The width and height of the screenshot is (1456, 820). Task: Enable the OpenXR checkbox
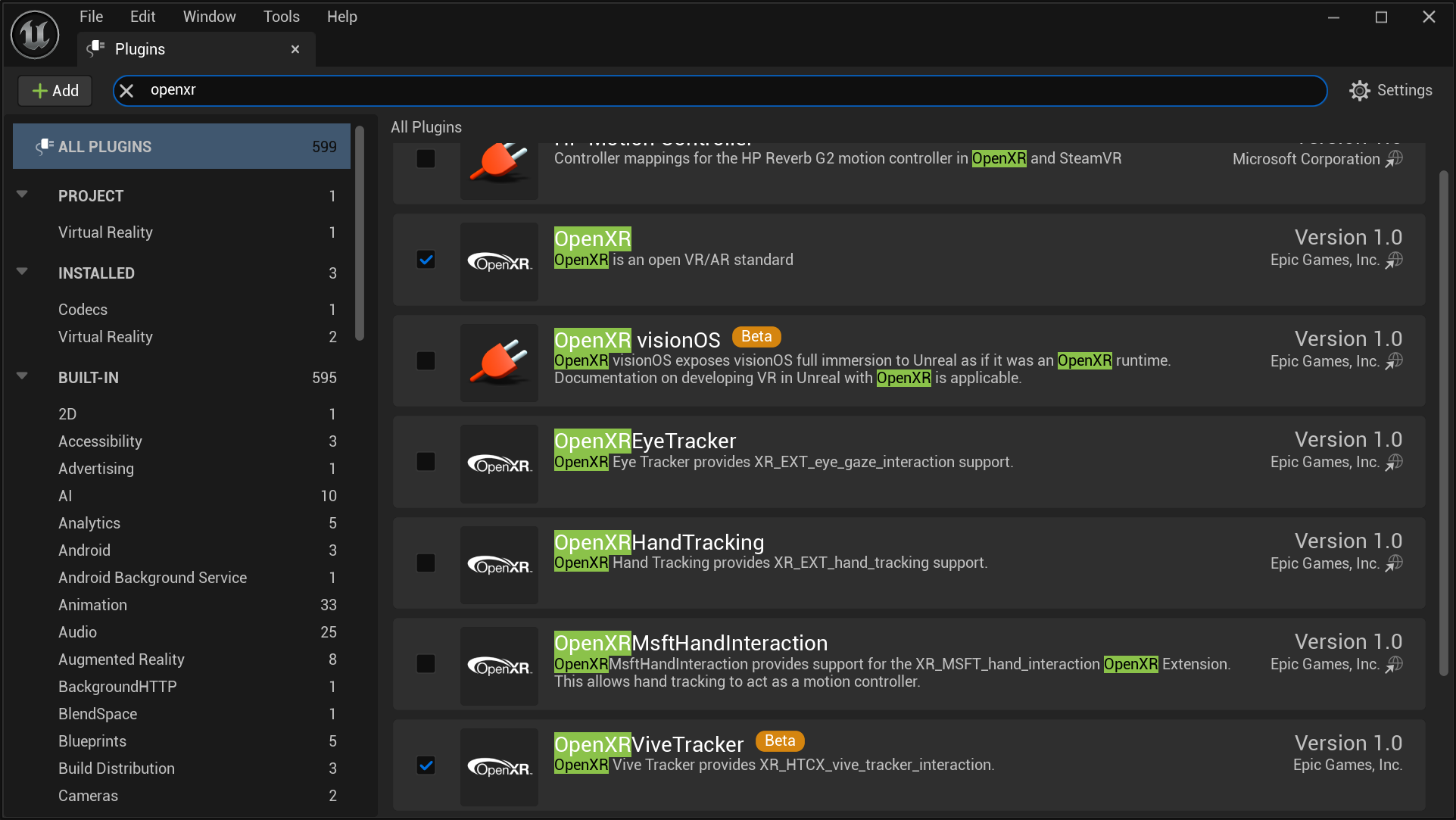coord(424,258)
